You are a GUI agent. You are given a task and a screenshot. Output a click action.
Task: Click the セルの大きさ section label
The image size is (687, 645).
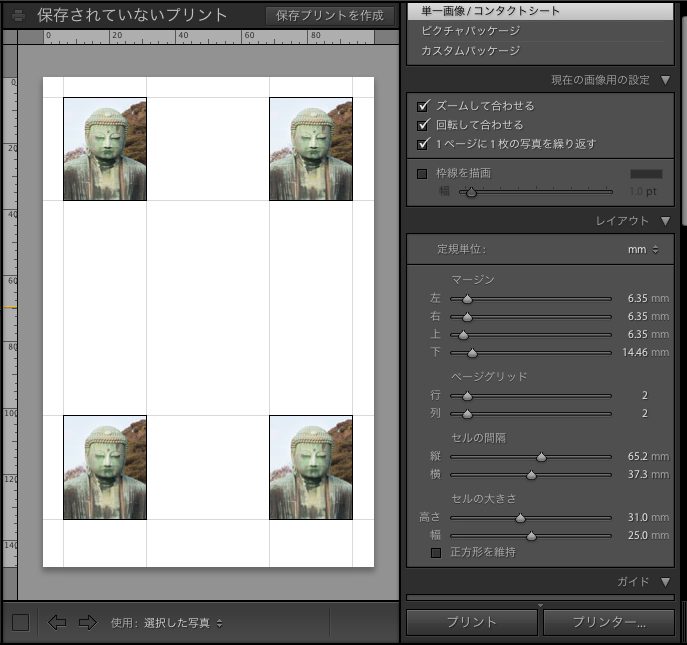click(x=484, y=499)
